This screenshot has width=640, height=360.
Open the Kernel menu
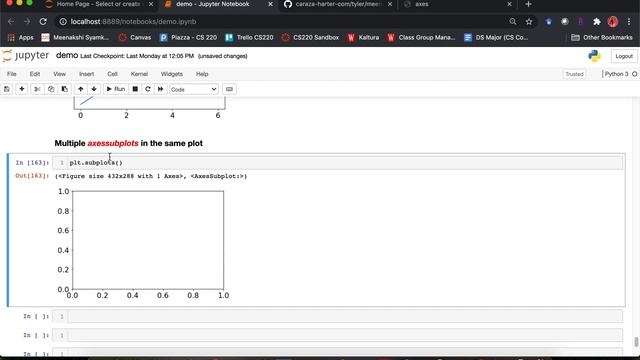pyautogui.click(x=139, y=74)
